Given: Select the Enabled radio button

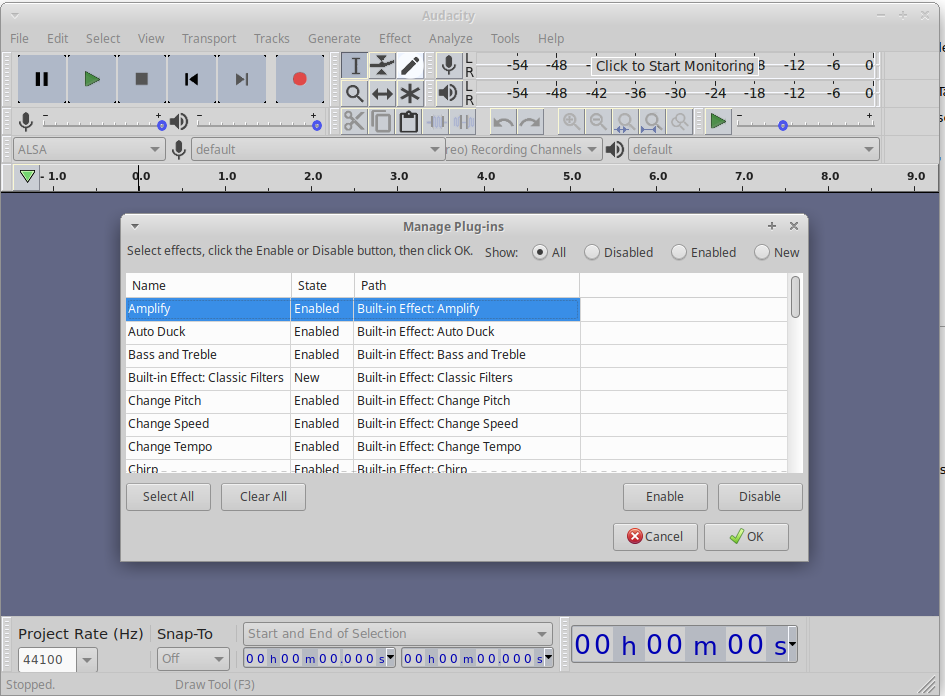Looking at the screenshot, I should [x=681, y=252].
